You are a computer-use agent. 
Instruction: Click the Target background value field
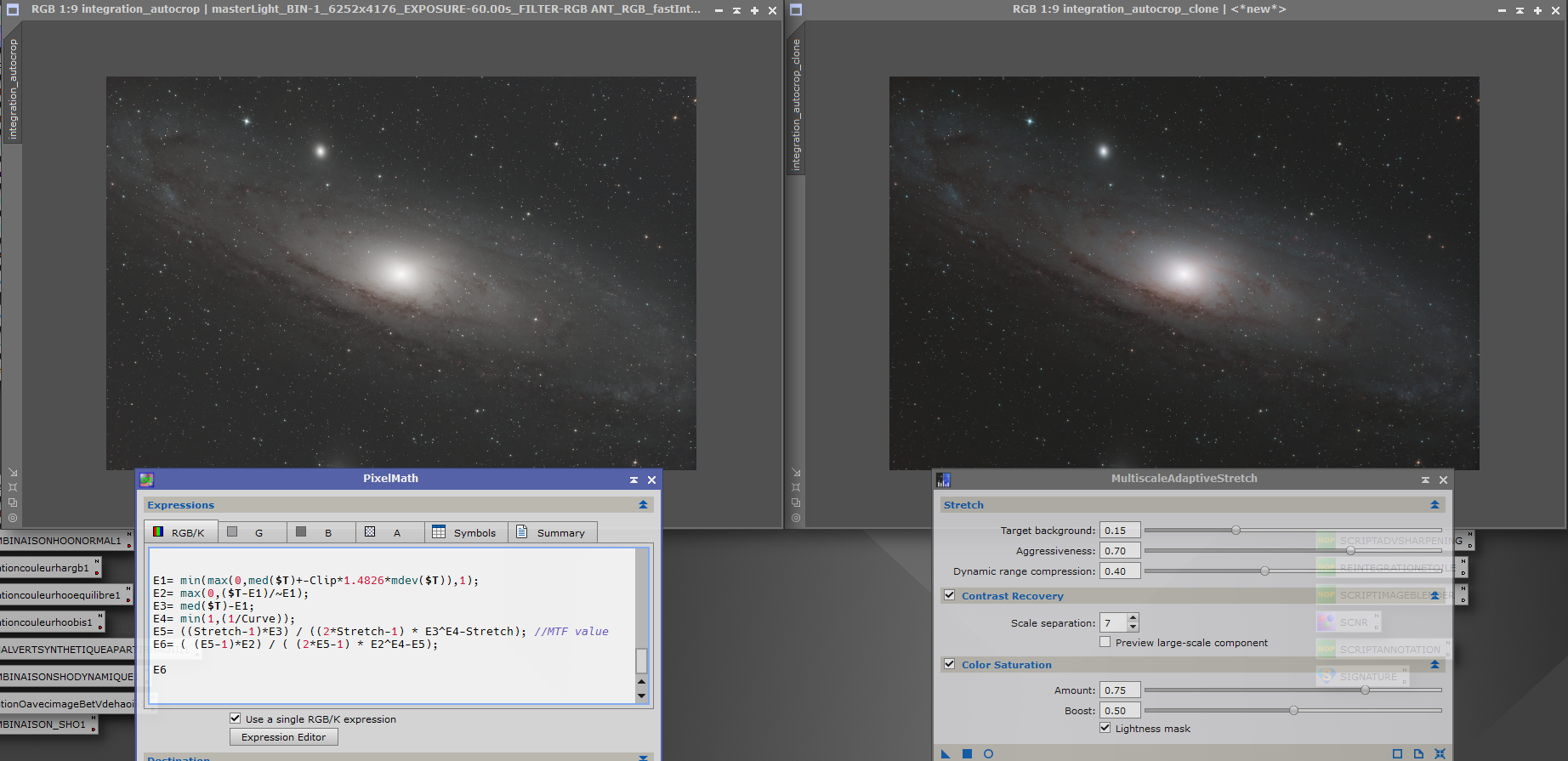(x=1120, y=531)
